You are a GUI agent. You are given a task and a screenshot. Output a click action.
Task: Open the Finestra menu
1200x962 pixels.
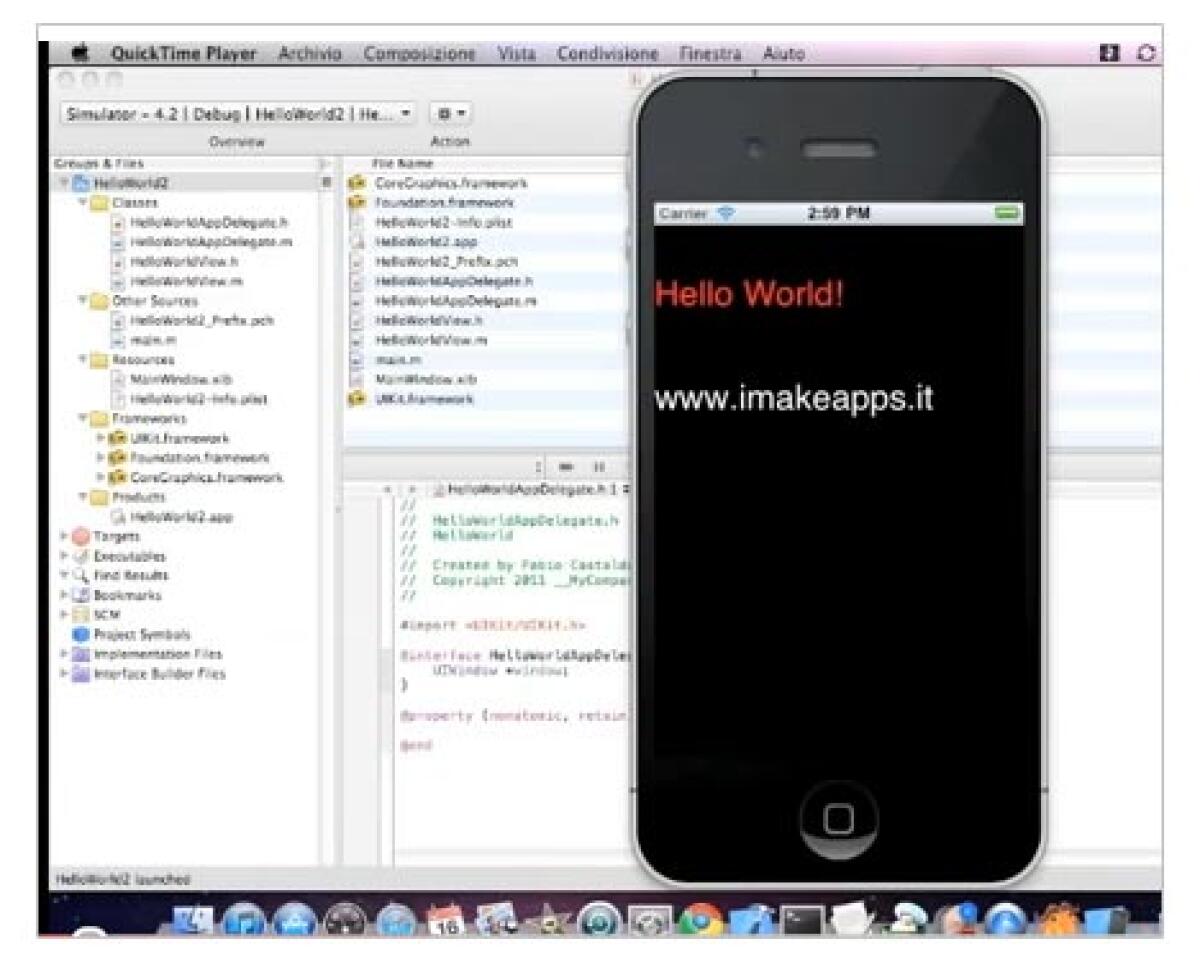click(710, 54)
